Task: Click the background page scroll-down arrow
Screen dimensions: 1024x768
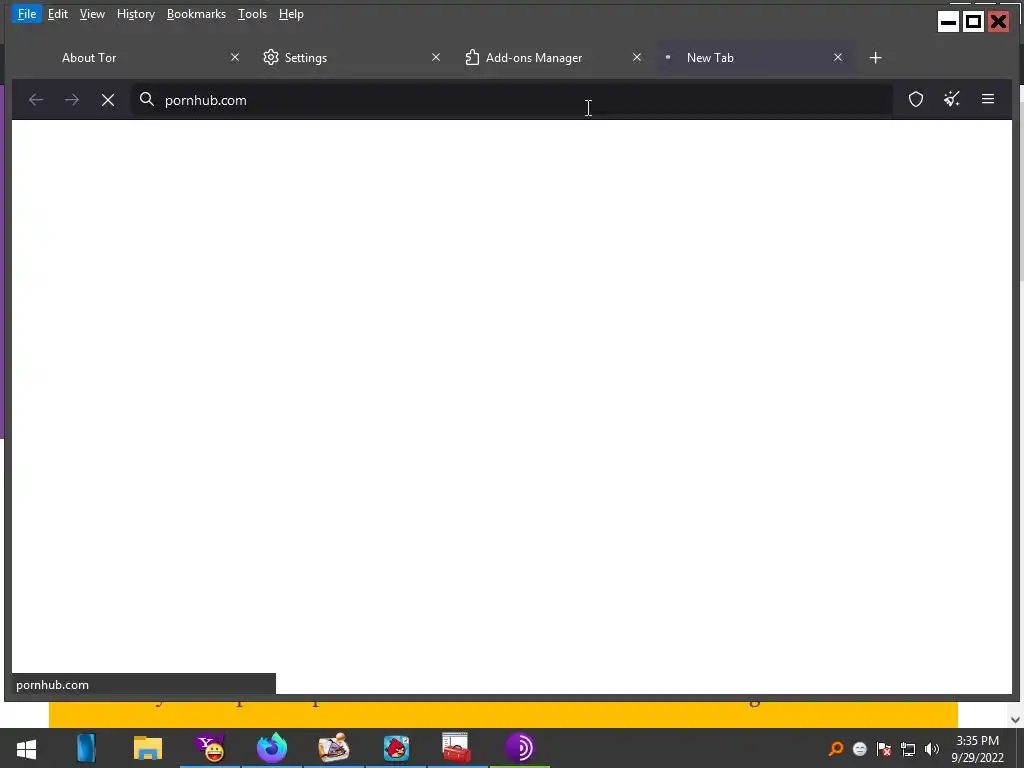Action: point(1015,720)
